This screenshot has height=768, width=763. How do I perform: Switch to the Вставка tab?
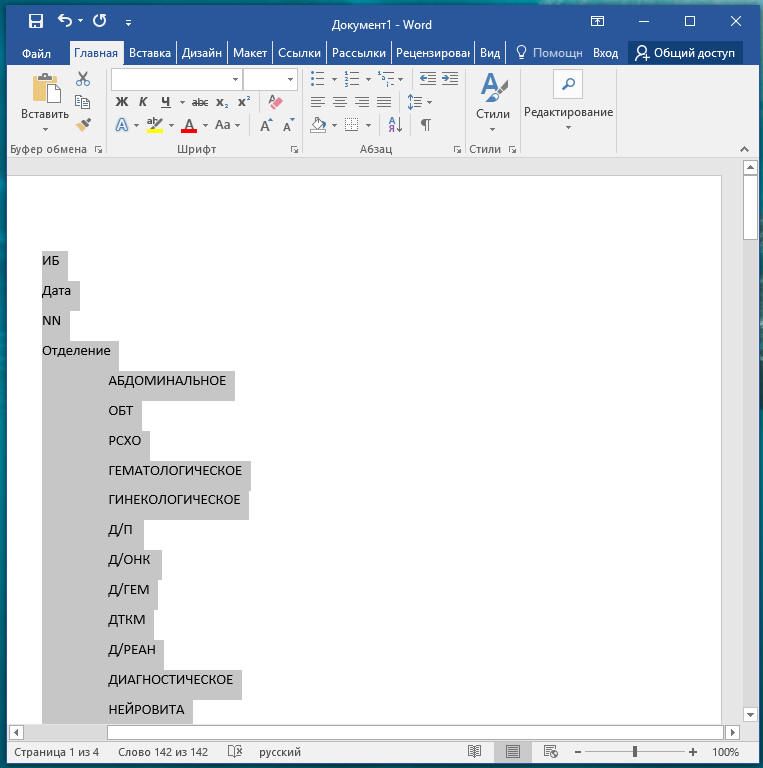150,53
